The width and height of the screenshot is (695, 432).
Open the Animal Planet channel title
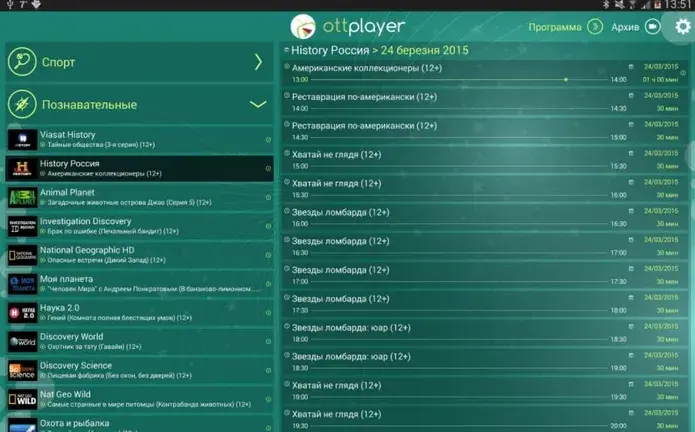[x=67, y=192]
